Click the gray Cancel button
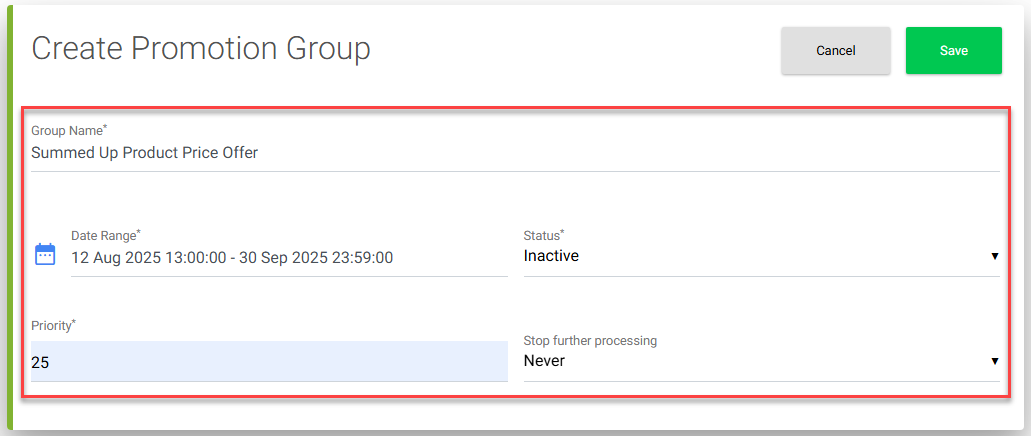The width and height of the screenshot is (1031, 436). tap(836, 51)
